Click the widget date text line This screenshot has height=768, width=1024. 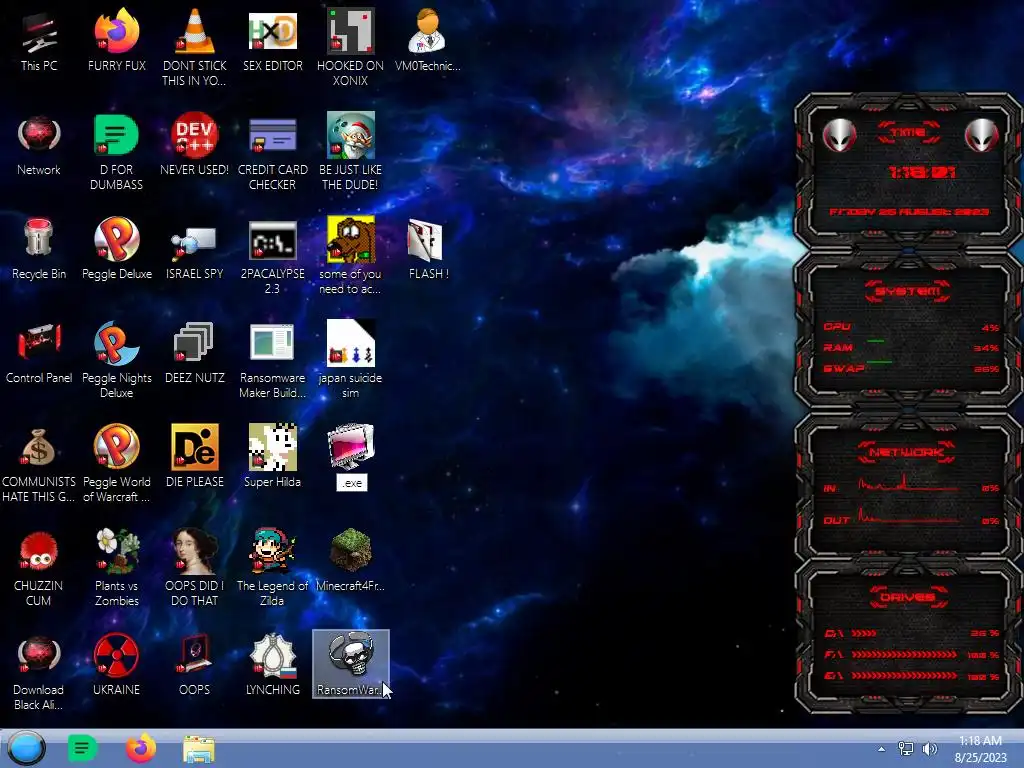tap(908, 212)
